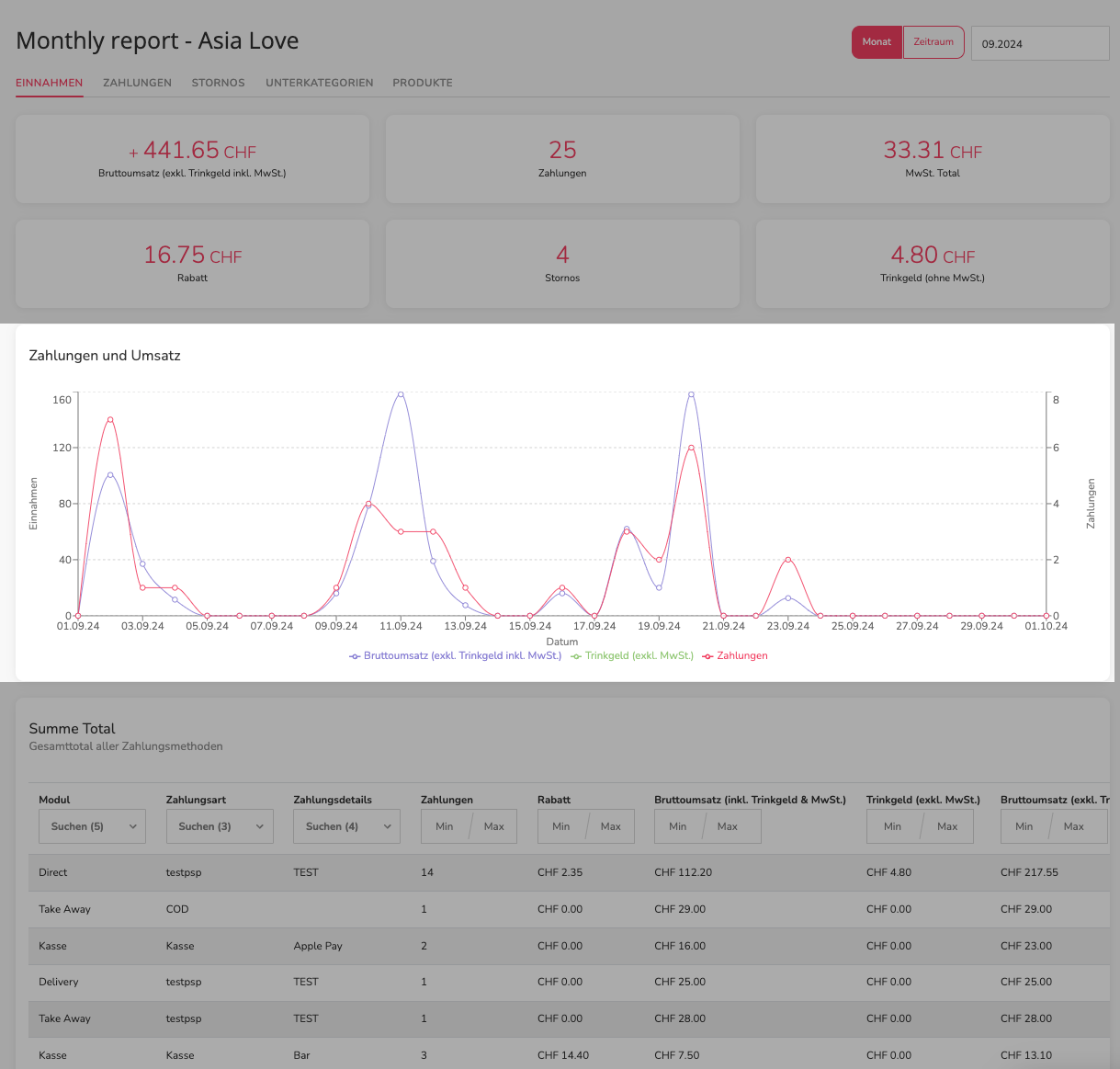Open the Unterkategorien tab
Screen dimensions: 1120x1069
tap(320, 83)
